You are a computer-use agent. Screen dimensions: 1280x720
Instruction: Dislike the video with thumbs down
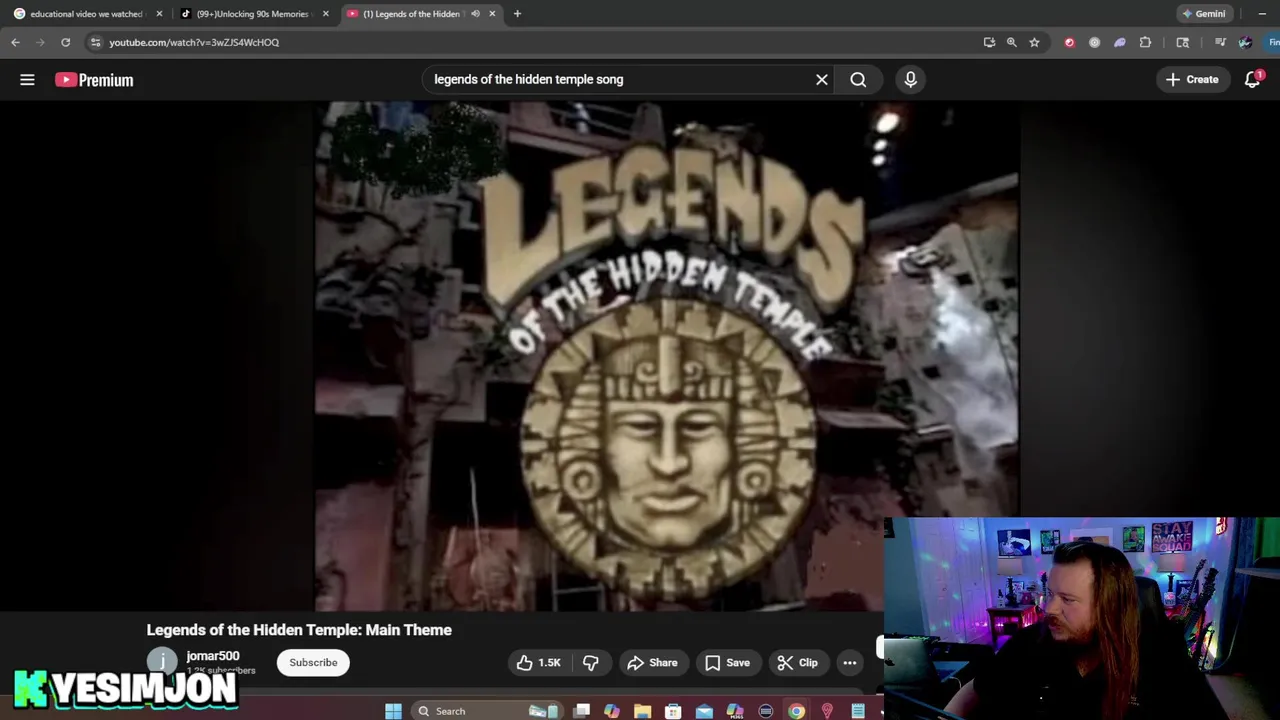click(x=591, y=662)
